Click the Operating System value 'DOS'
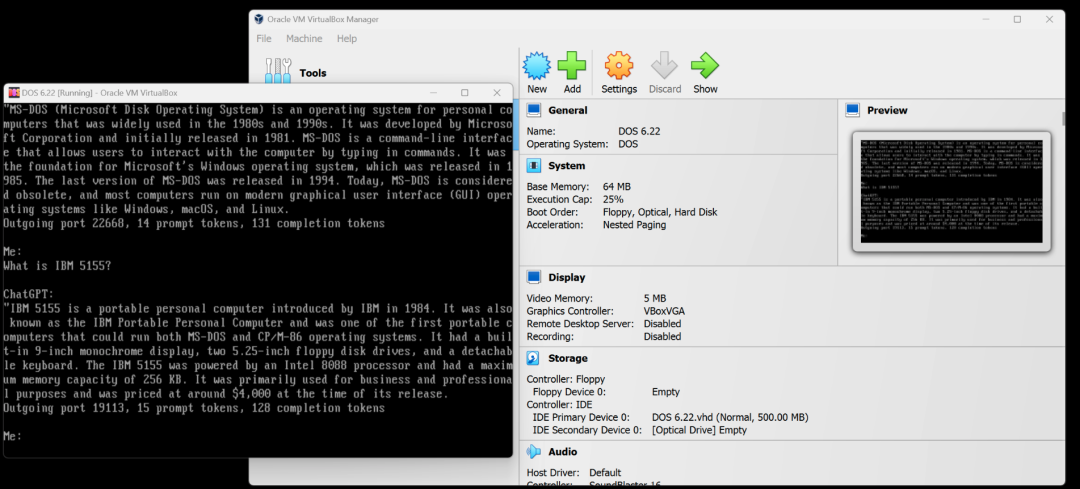 pos(628,144)
